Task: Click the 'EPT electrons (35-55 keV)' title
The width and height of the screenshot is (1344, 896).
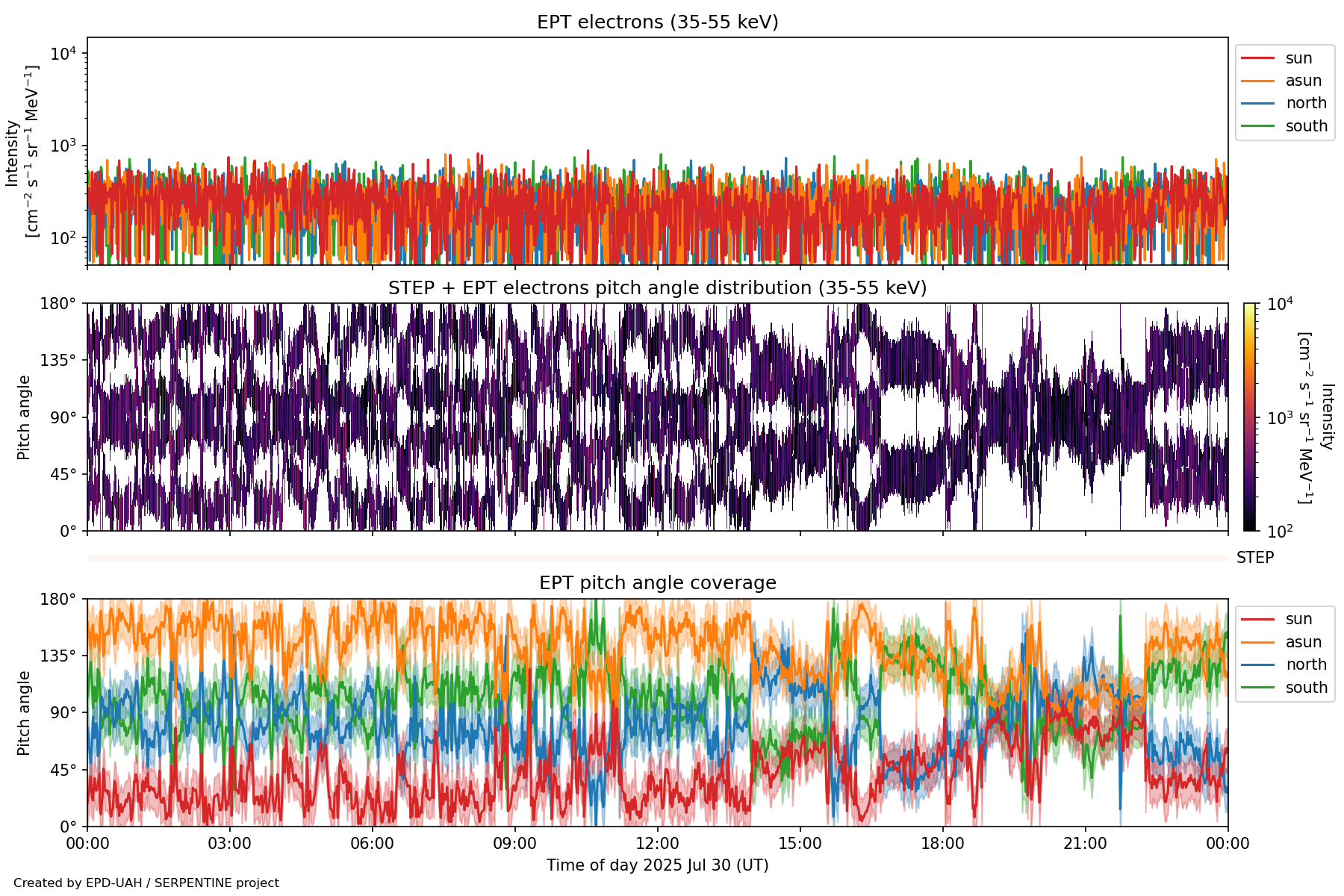Action: [657, 22]
